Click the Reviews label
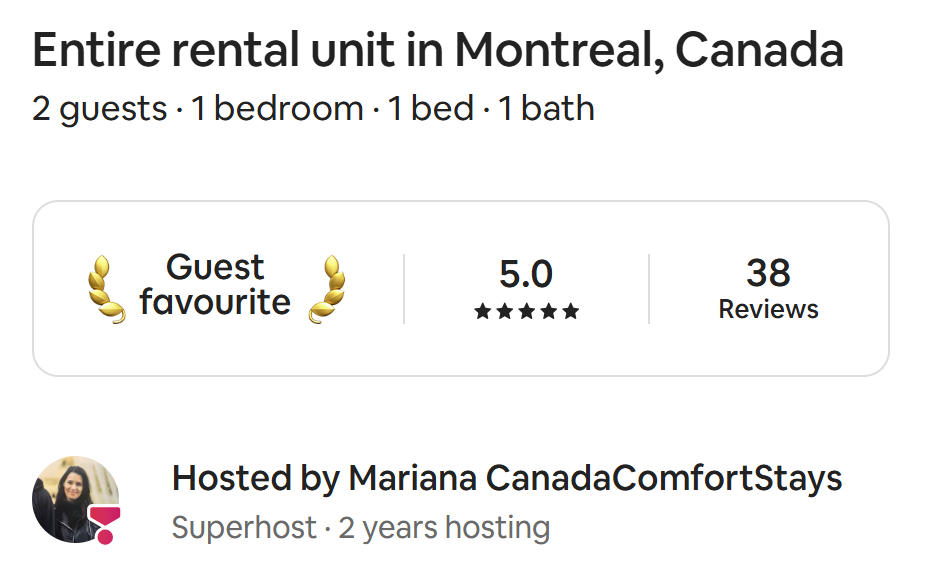Screen dimensions: 943x585 (x=768, y=309)
